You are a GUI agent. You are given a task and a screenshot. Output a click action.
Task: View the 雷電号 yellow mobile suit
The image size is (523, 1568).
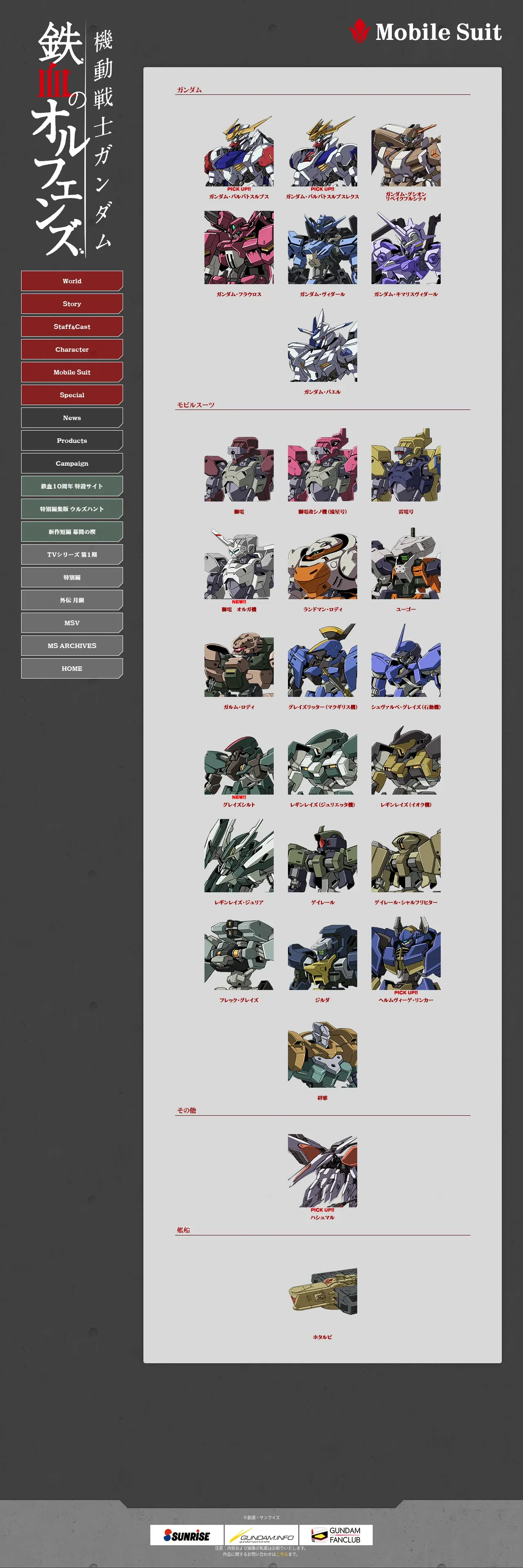406,466
